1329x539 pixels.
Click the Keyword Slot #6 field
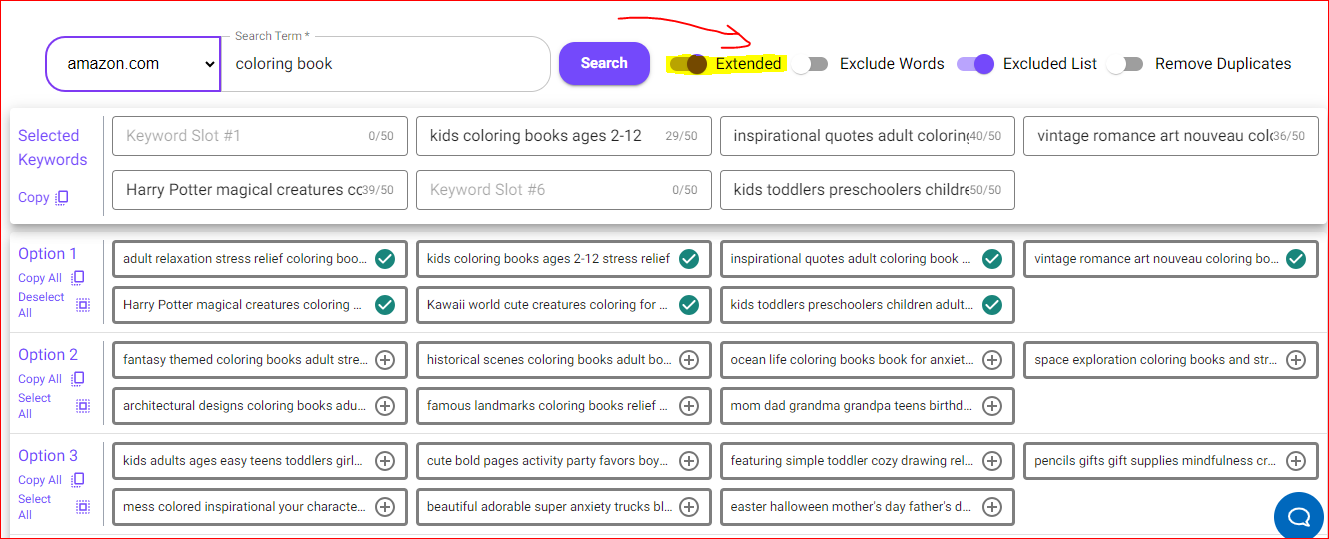click(x=564, y=190)
